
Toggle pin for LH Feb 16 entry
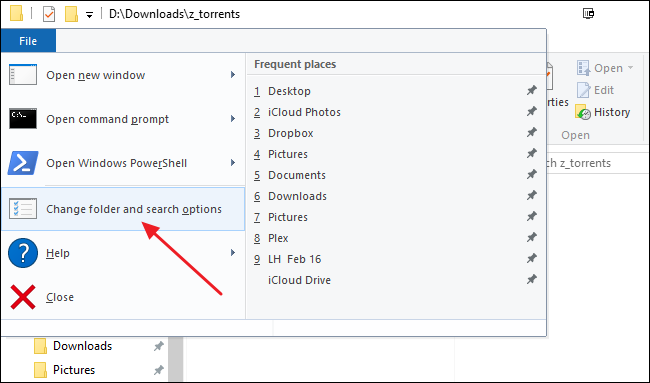(x=531, y=259)
